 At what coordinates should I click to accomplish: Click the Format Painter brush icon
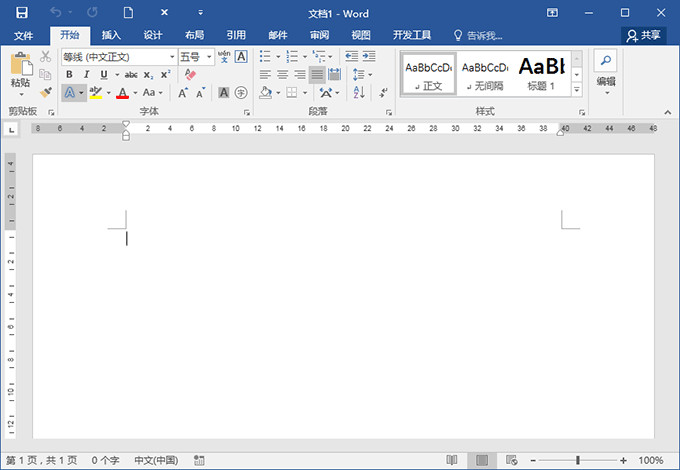(x=46, y=92)
